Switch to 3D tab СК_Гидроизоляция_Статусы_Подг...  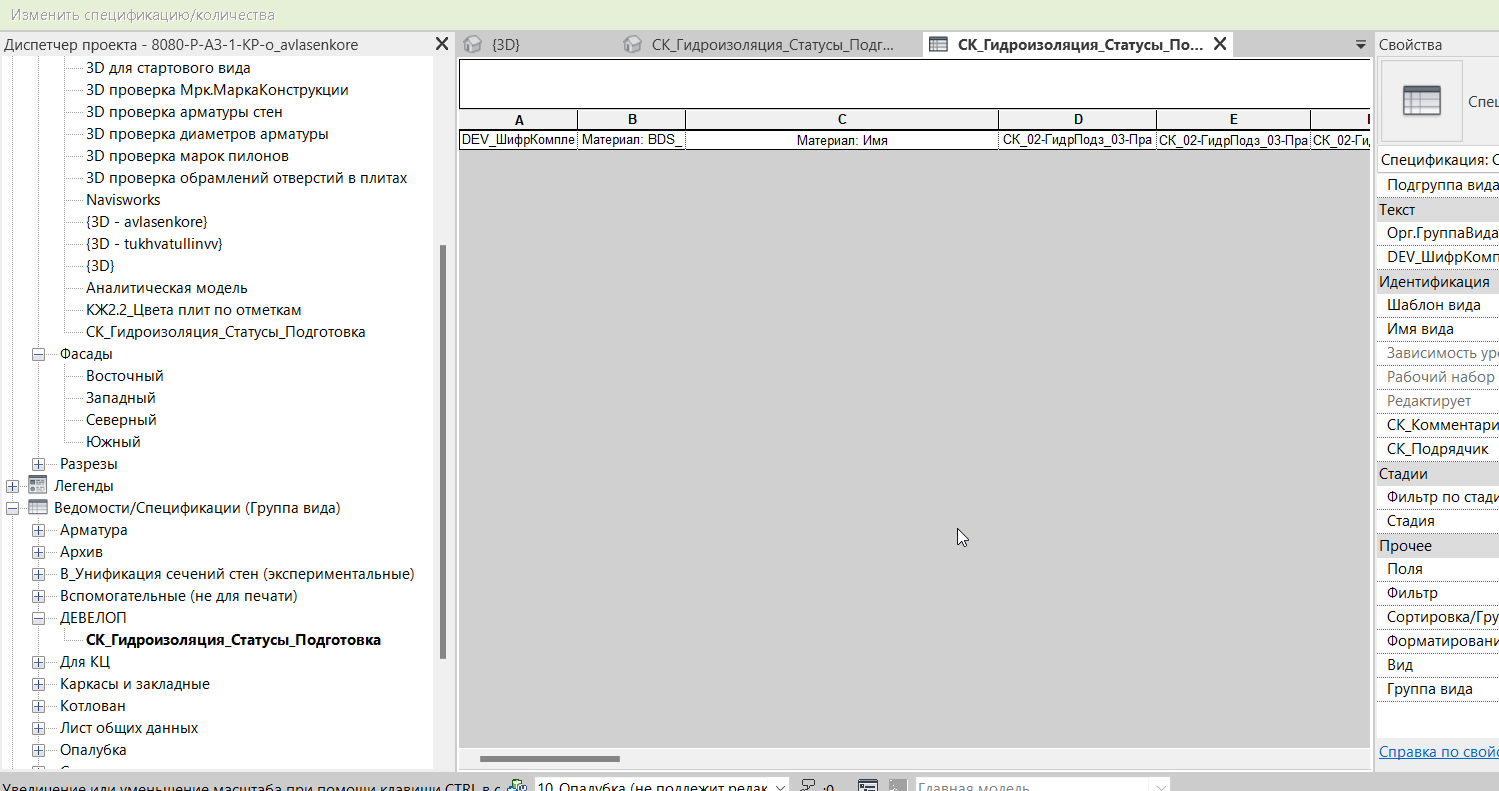point(772,44)
